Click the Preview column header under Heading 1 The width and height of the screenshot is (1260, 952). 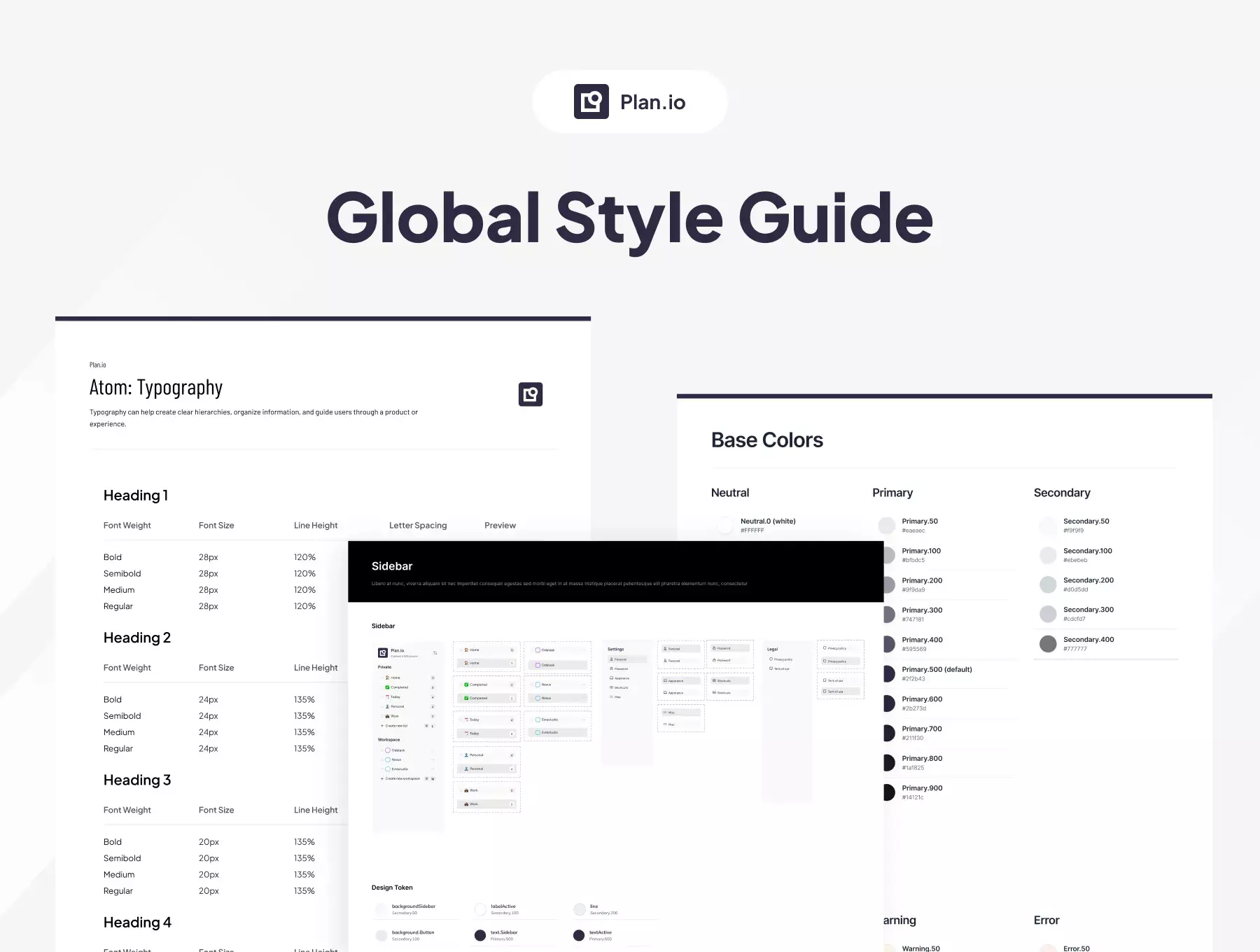[x=500, y=525]
